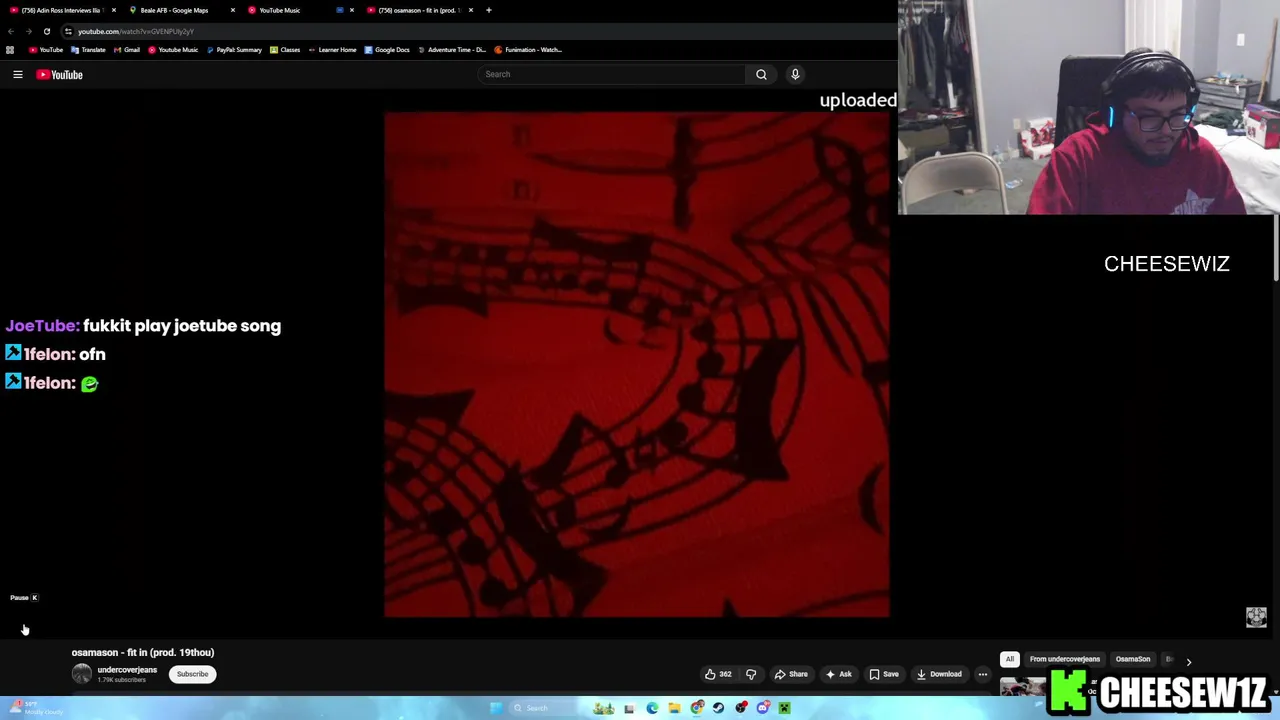
Task: Open Steam from taskbar
Action: tap(718, 708)
